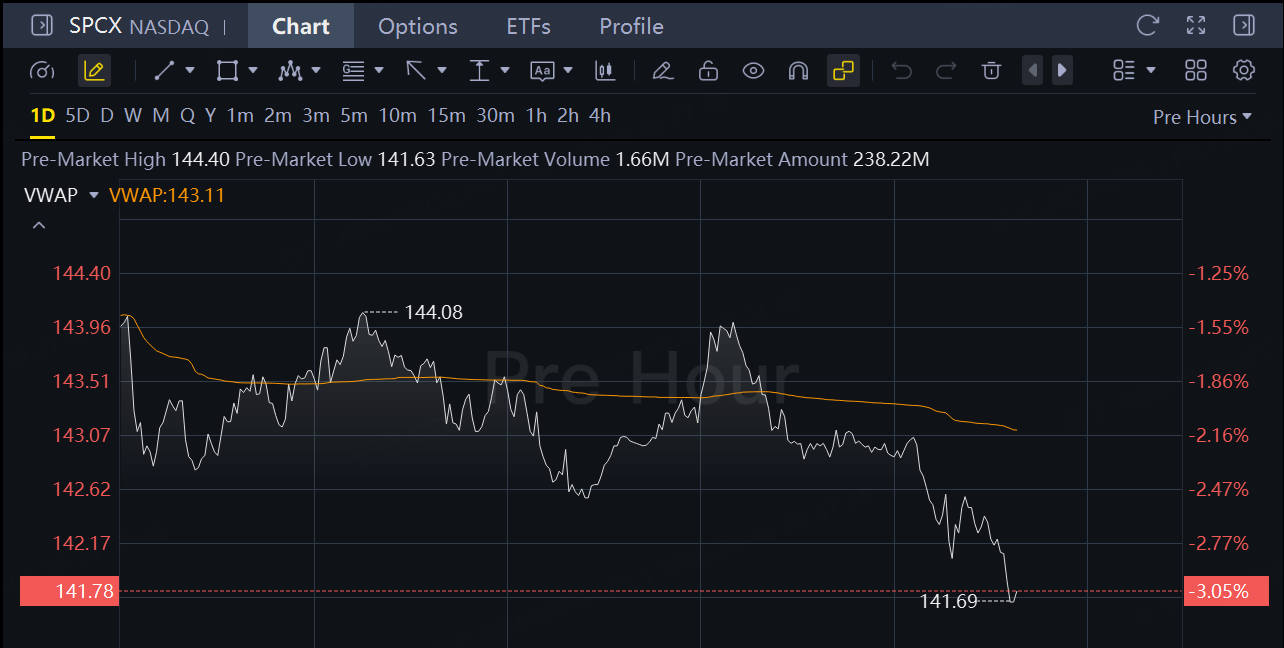Toggle the drawing tools pencil button
Image resolution: width=1284 pixels, height=648 pixels.
tap(94, 70)
